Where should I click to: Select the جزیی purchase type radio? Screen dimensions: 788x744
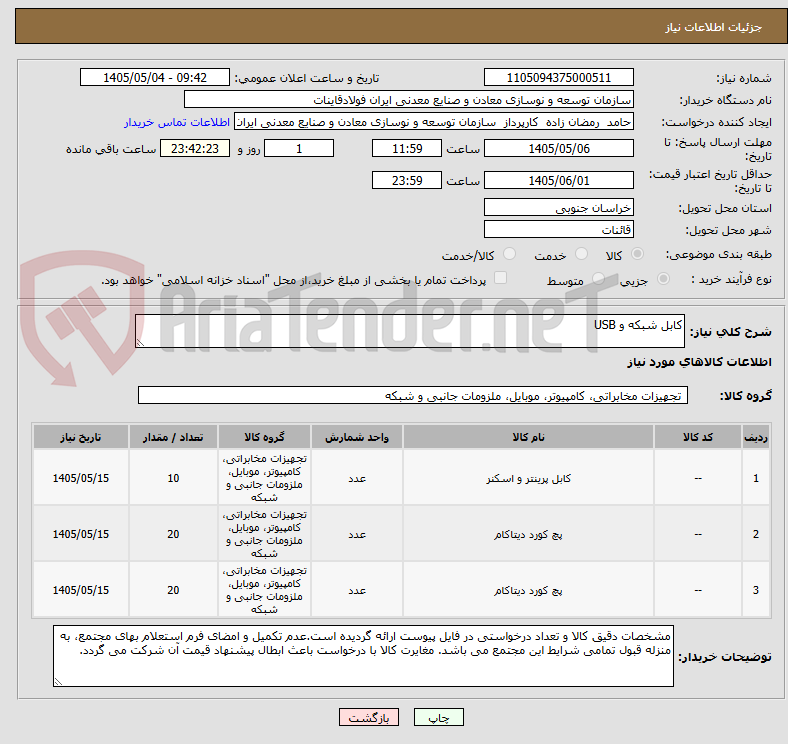(x=663, y=278)
